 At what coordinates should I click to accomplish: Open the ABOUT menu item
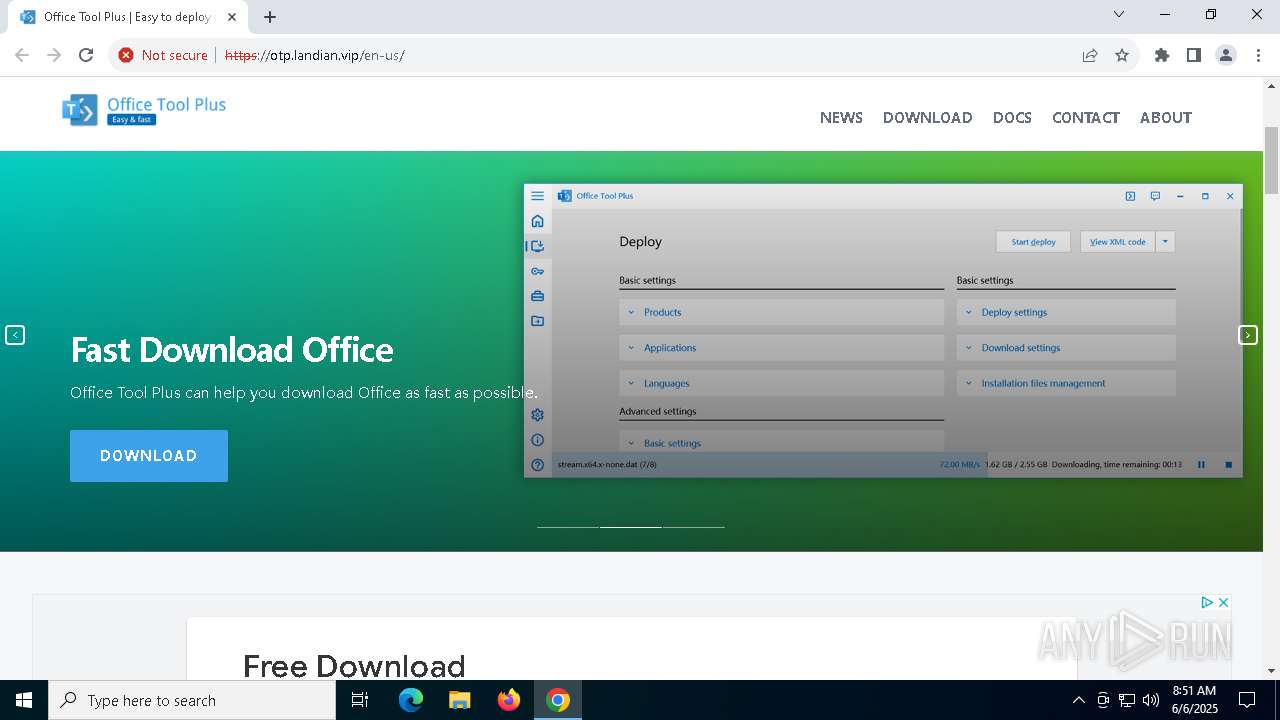pyautogui.click(x=1166, y=117)
